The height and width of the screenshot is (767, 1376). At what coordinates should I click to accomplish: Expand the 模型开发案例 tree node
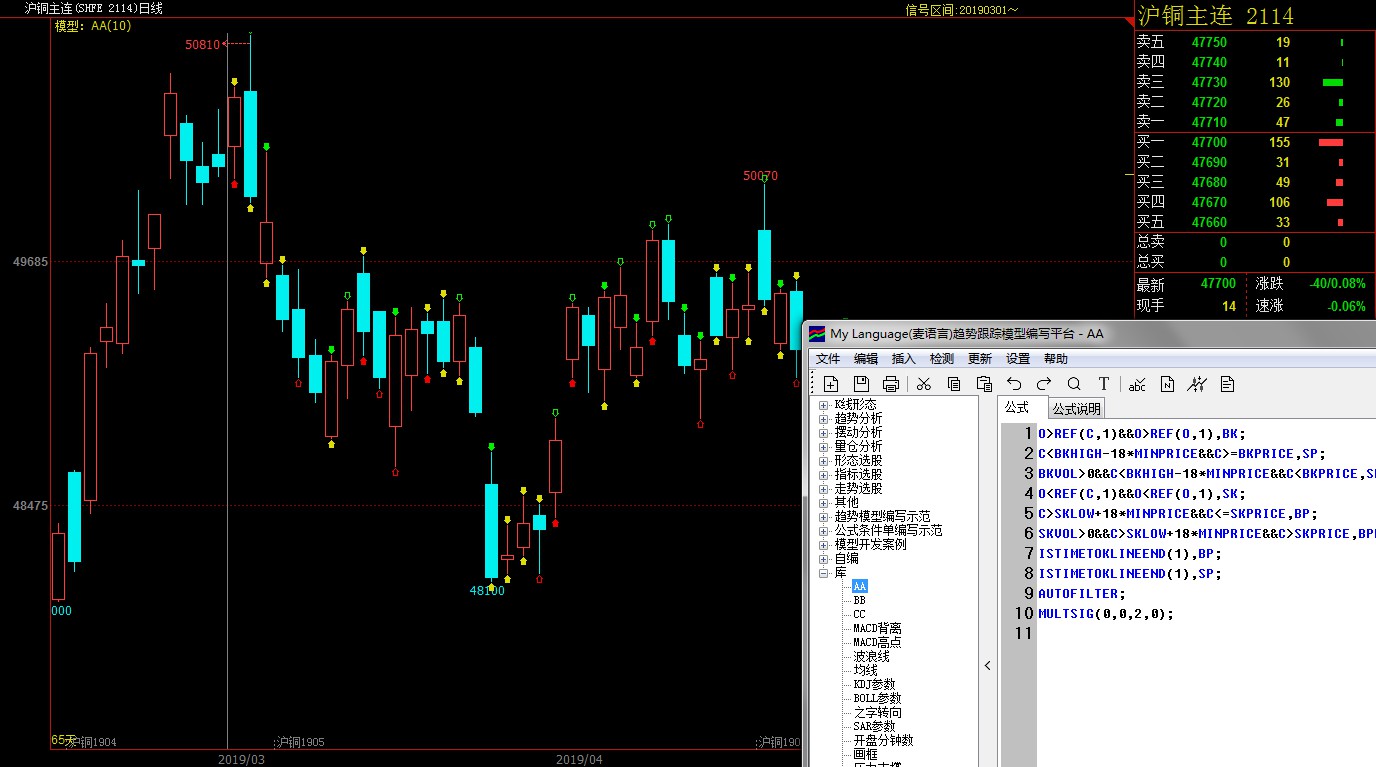point(824,545)
